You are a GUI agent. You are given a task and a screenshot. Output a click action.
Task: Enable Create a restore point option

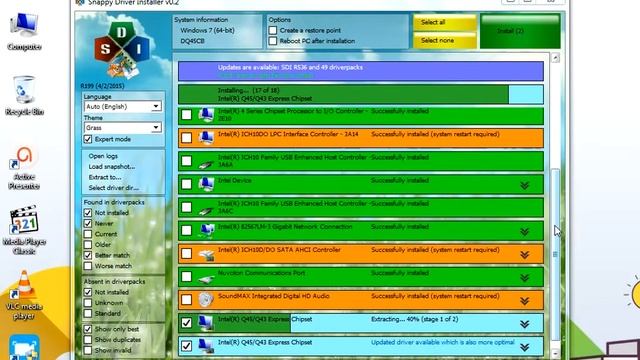coord(273,30)
